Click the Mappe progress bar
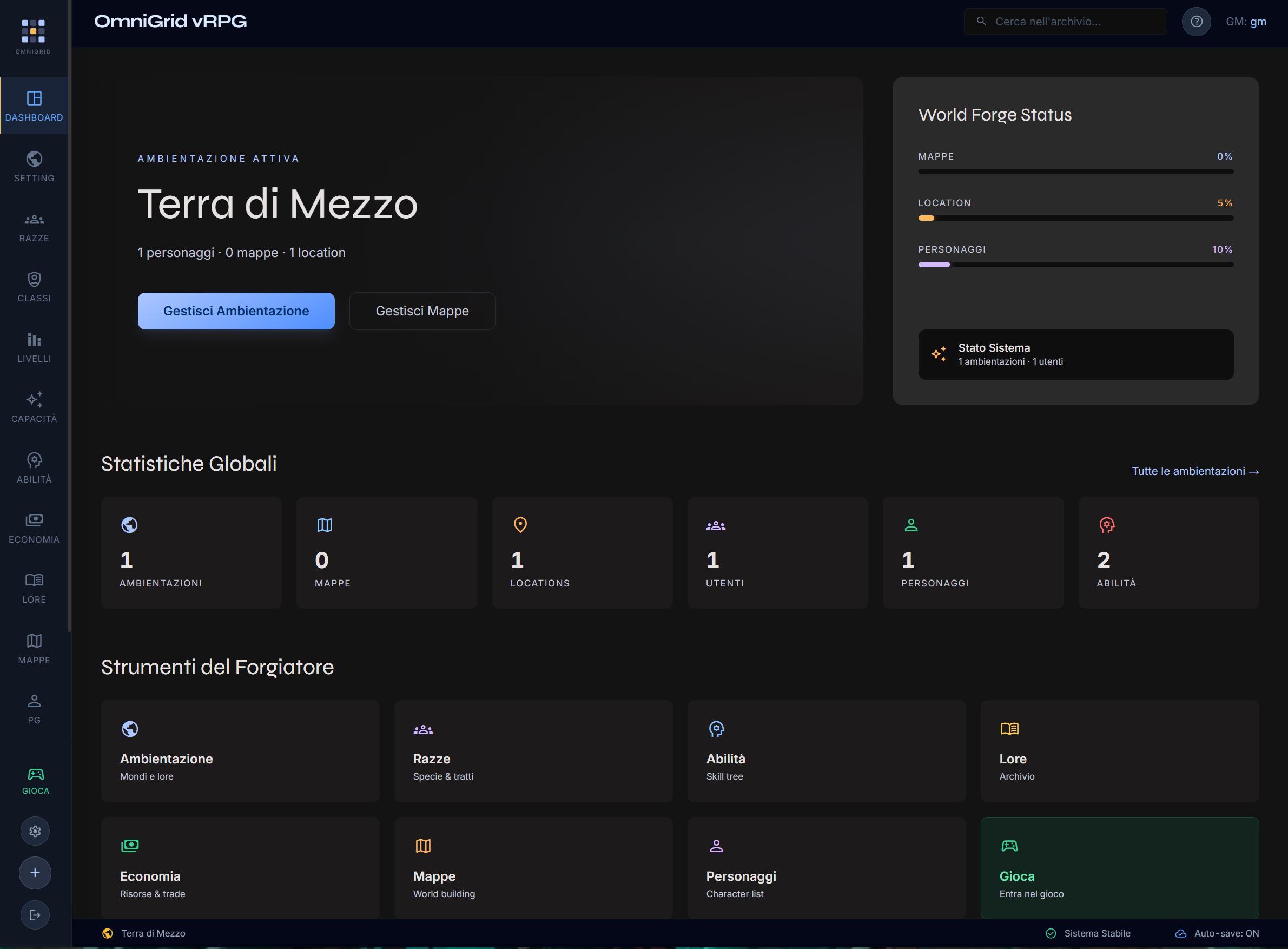1288x949 pixels. click(1075, 172)
